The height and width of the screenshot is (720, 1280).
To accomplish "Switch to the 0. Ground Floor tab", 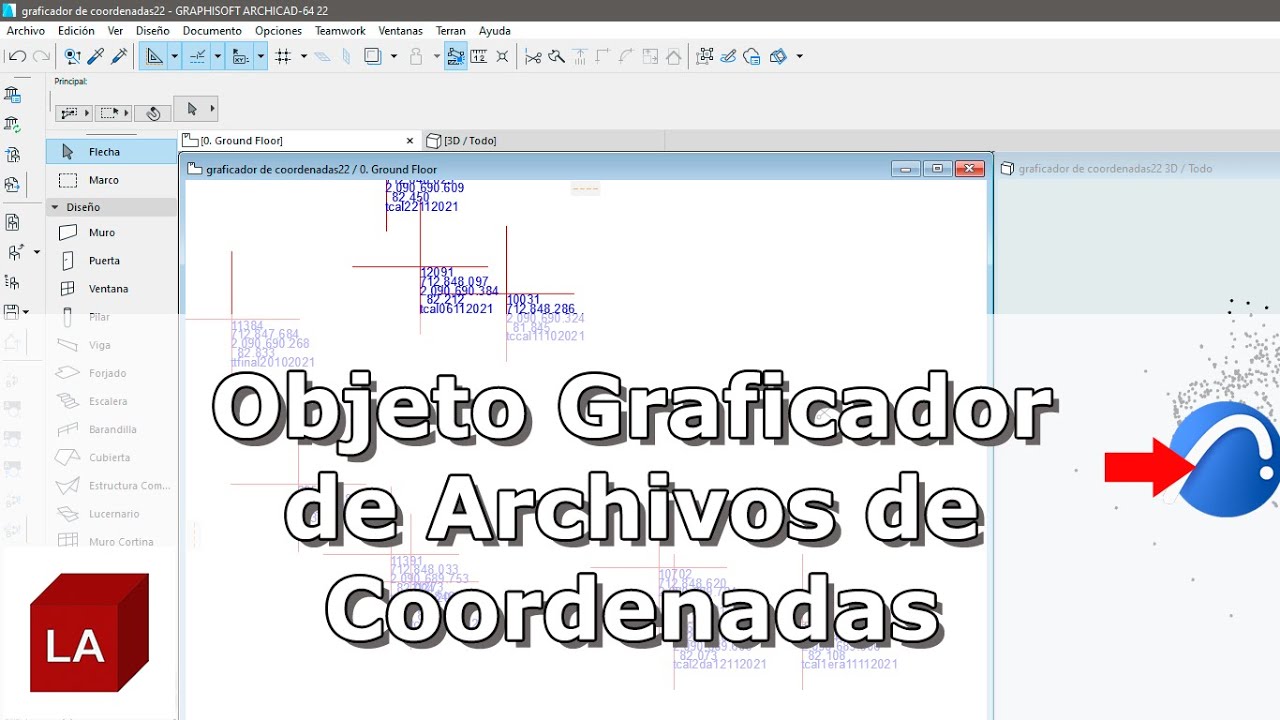I will pos(299,141).
